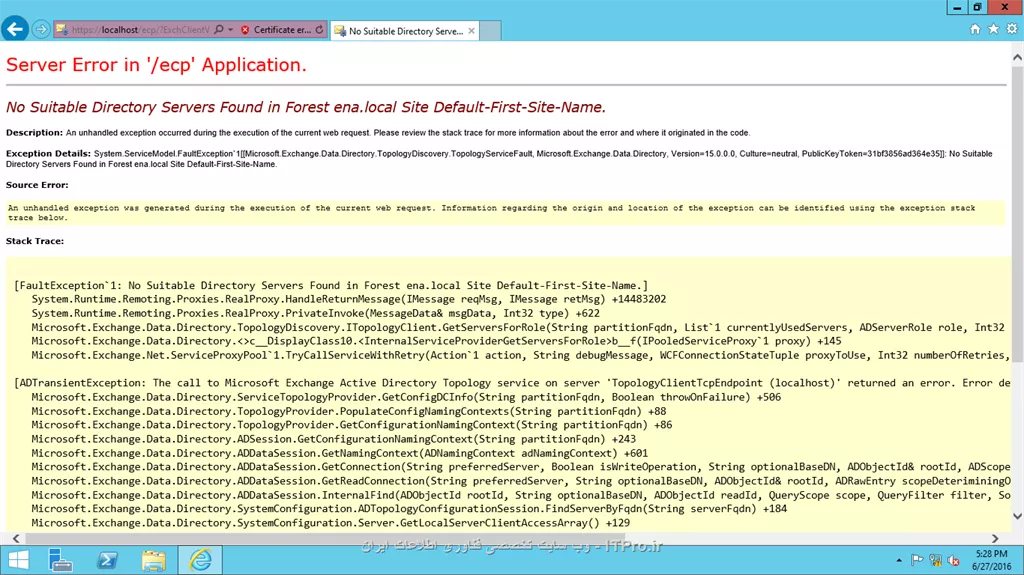Open the Favorites star icon

coord(993,29)
